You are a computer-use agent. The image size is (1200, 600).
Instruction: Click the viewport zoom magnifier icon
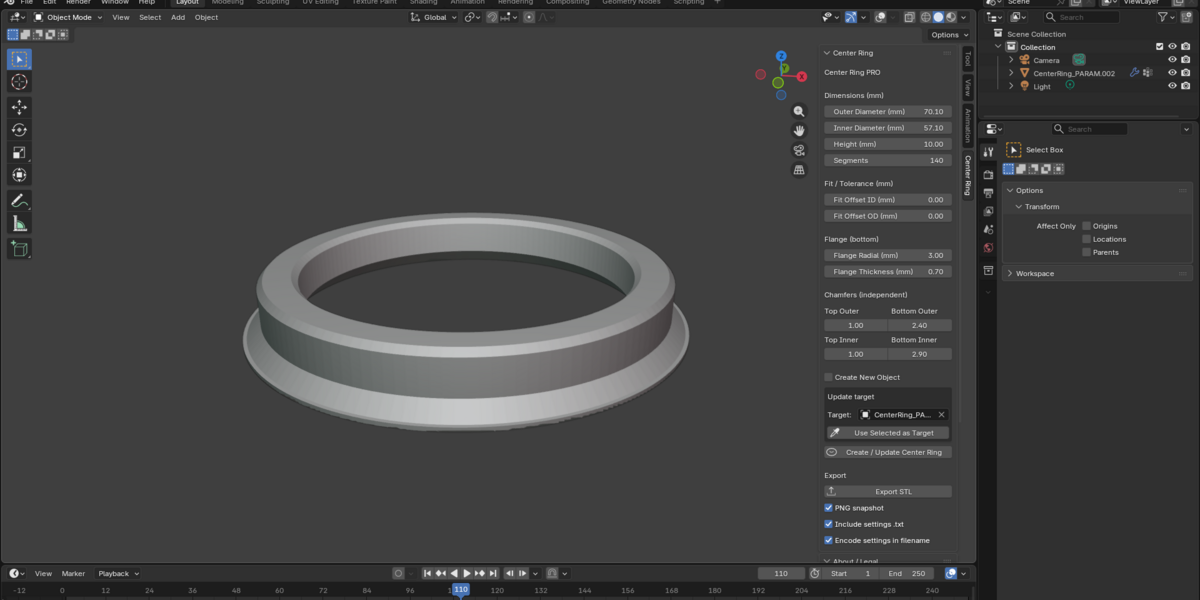tap(799, 111)
